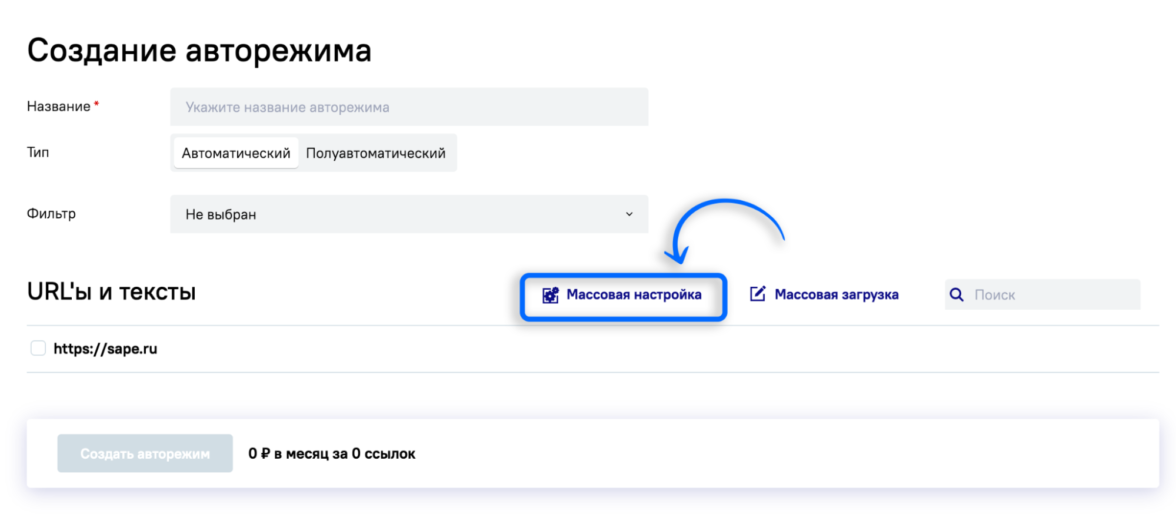1176x517 pixels.
Task: Select the Автоматический type option
Action: point(236,153)
